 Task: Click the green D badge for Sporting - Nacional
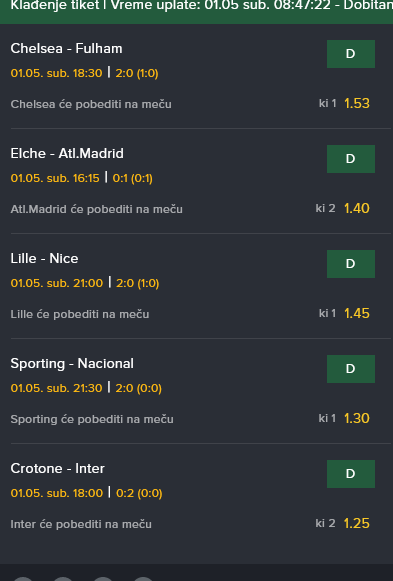pos(351,369)
